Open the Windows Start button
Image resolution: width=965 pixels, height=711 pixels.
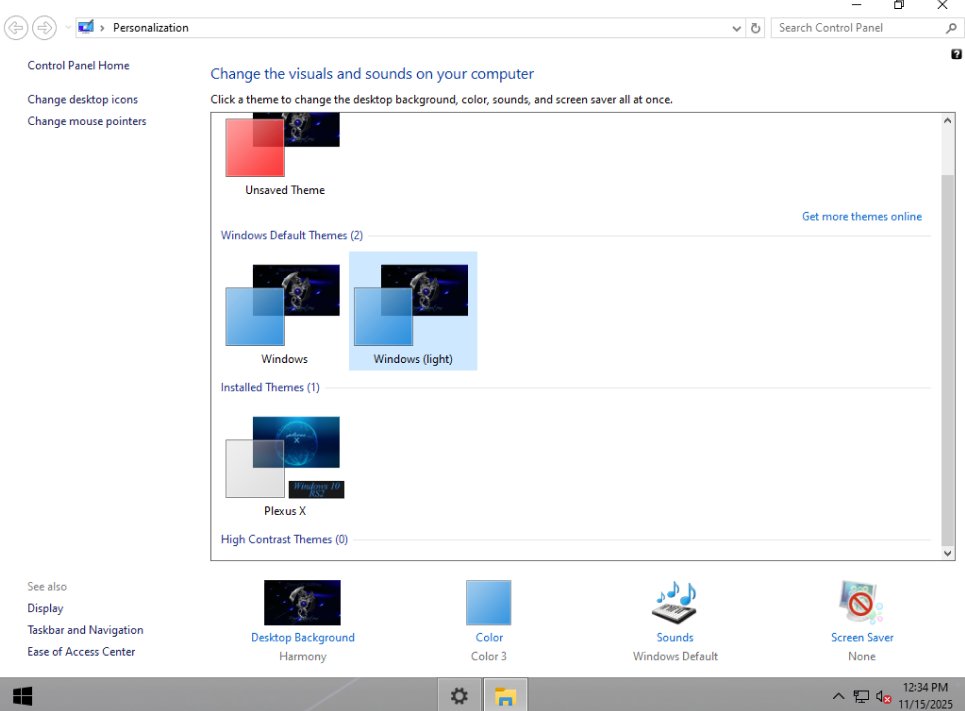22,696
